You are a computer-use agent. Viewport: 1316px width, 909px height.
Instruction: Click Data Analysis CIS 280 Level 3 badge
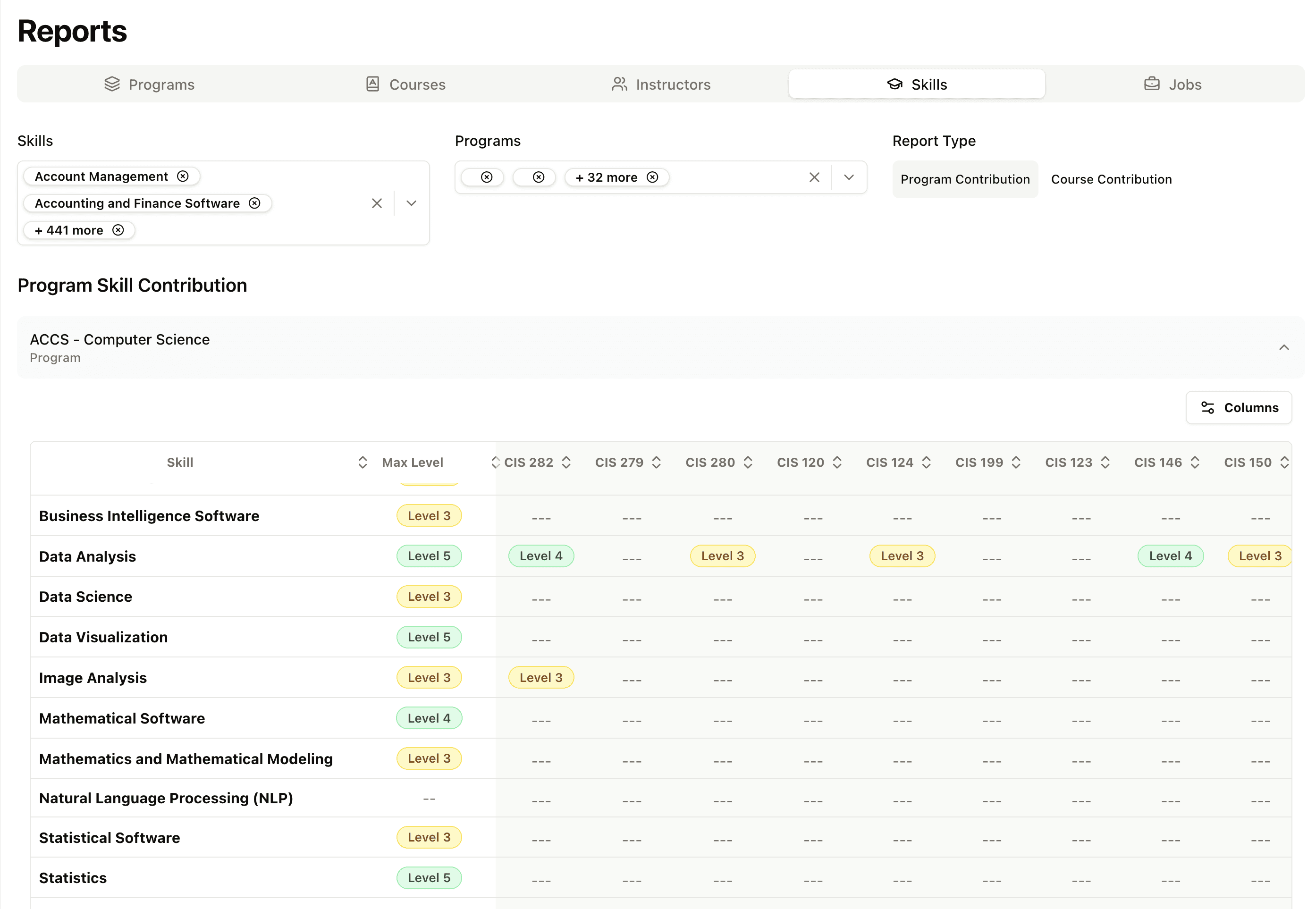pos(722,556)
